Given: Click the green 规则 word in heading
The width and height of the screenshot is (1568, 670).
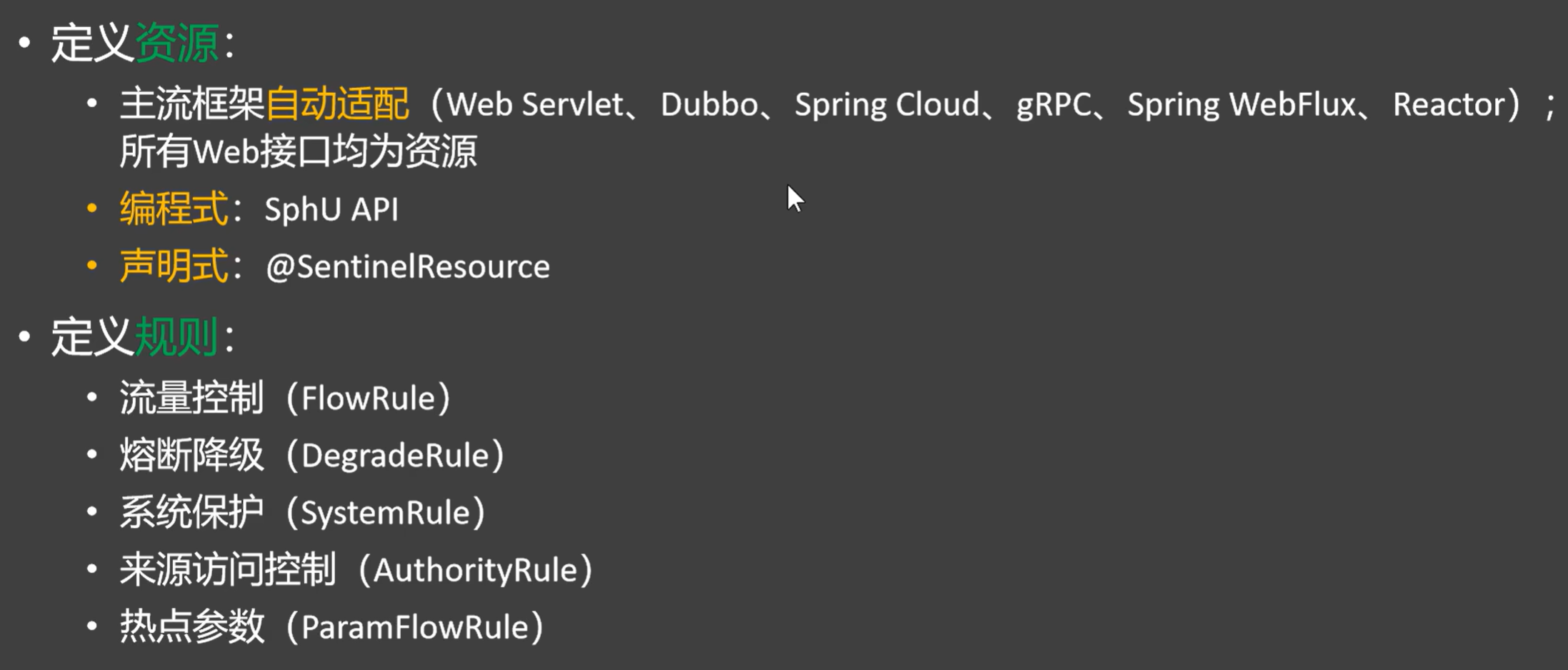Looking at the screenshot, I should point(176,336).
